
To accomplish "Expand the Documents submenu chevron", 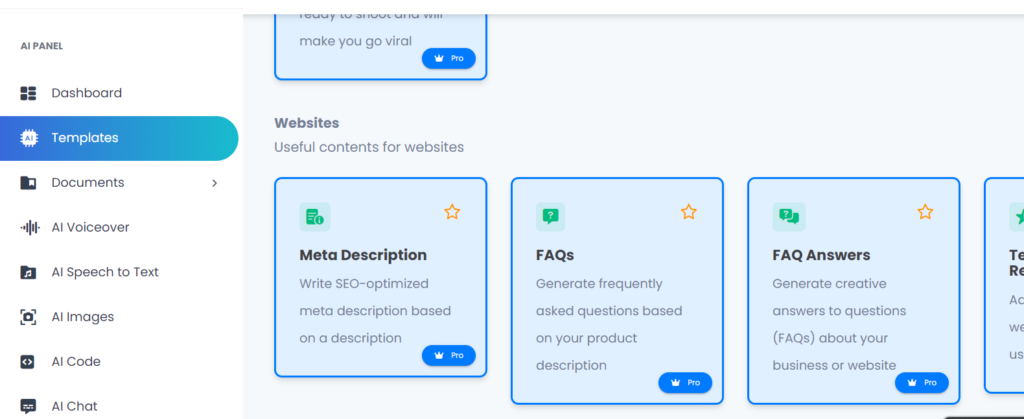I will click(214, 183).
